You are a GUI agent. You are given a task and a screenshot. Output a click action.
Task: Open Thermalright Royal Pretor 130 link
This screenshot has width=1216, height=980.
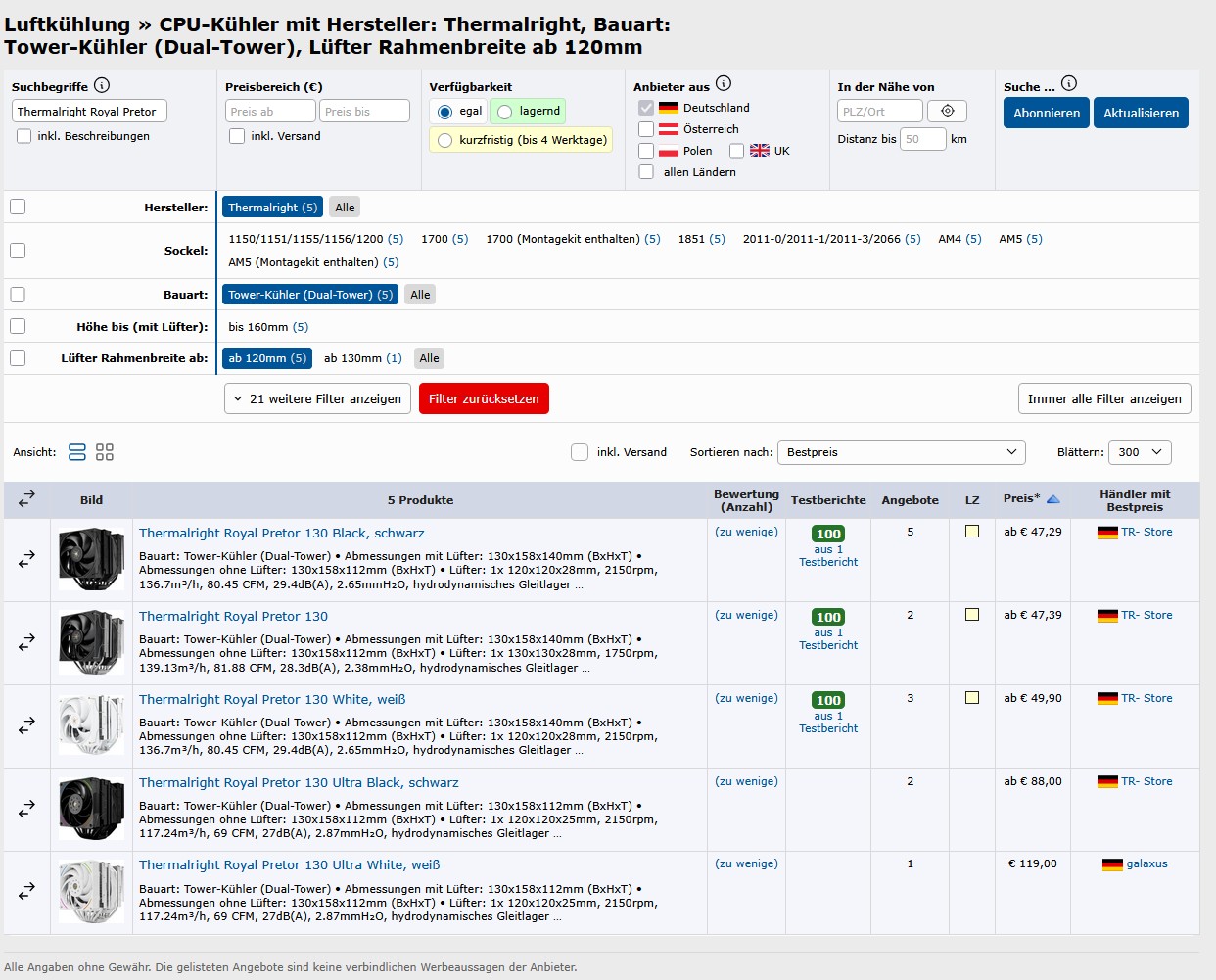tap(233, 616)
